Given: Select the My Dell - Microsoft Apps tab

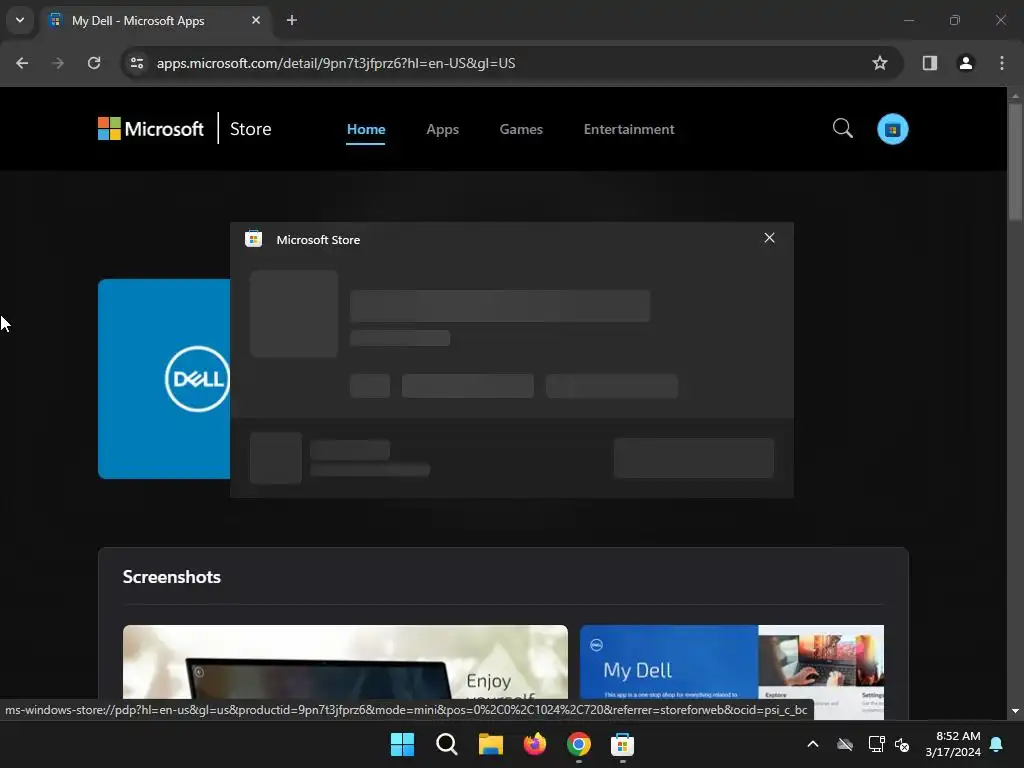Looking at the screenshot, I should [155, 21].
